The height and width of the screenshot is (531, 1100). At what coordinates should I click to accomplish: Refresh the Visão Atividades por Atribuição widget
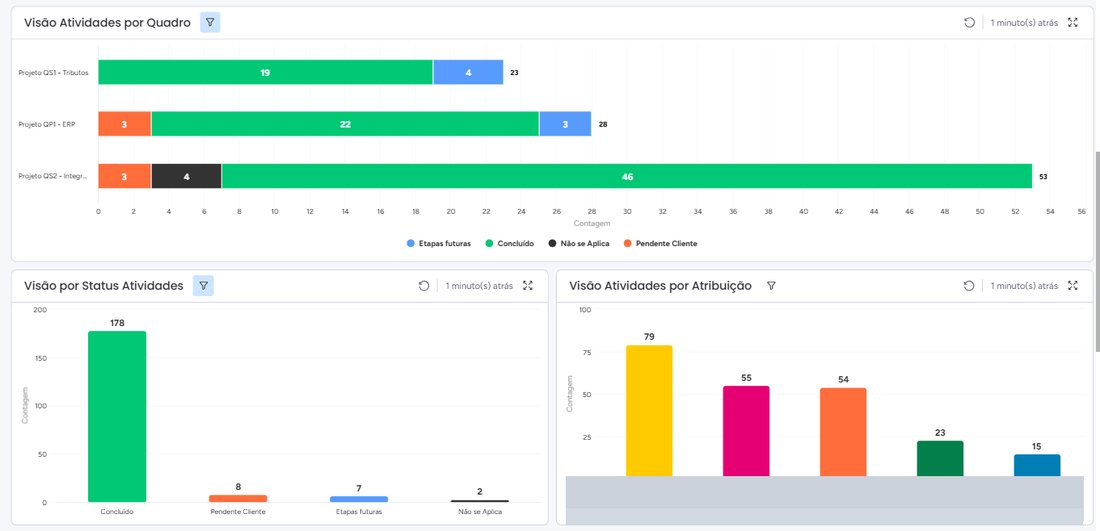pos(969,285)
